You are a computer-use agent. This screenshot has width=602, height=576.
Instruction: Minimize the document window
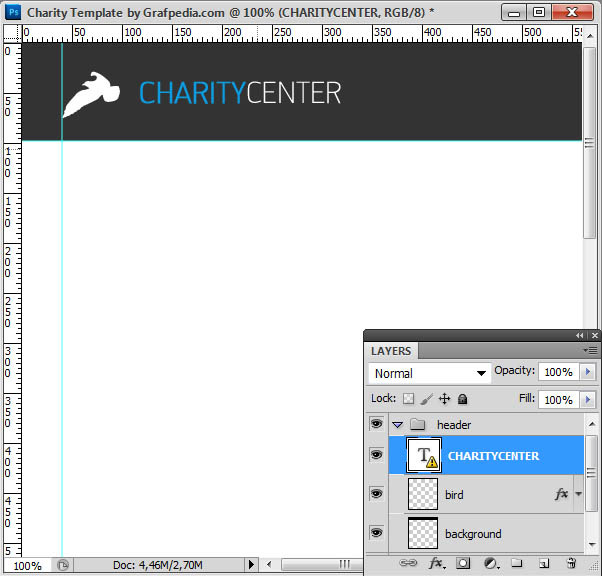[514, 12]
